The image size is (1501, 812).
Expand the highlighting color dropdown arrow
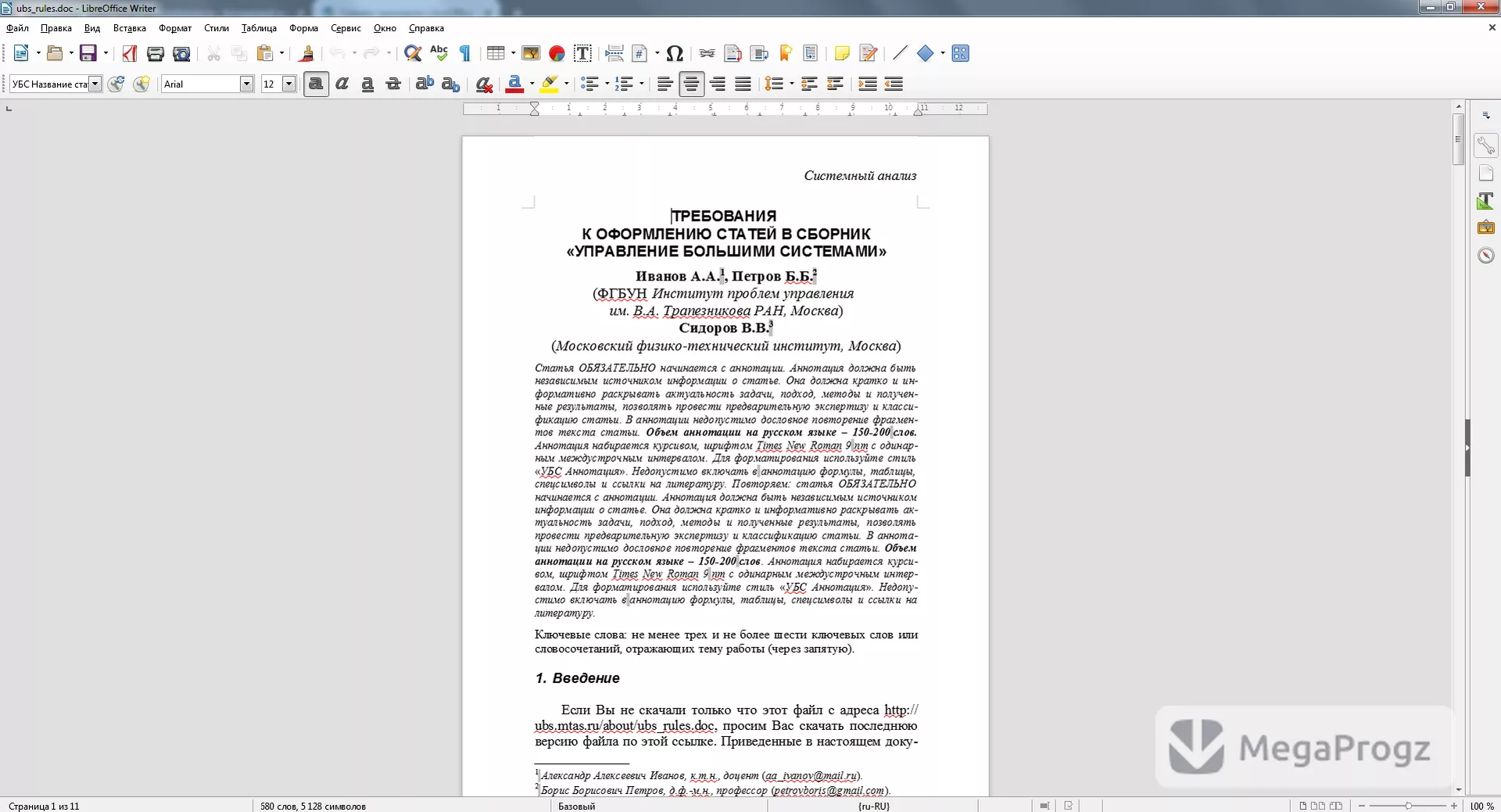[x=566, y=84]
